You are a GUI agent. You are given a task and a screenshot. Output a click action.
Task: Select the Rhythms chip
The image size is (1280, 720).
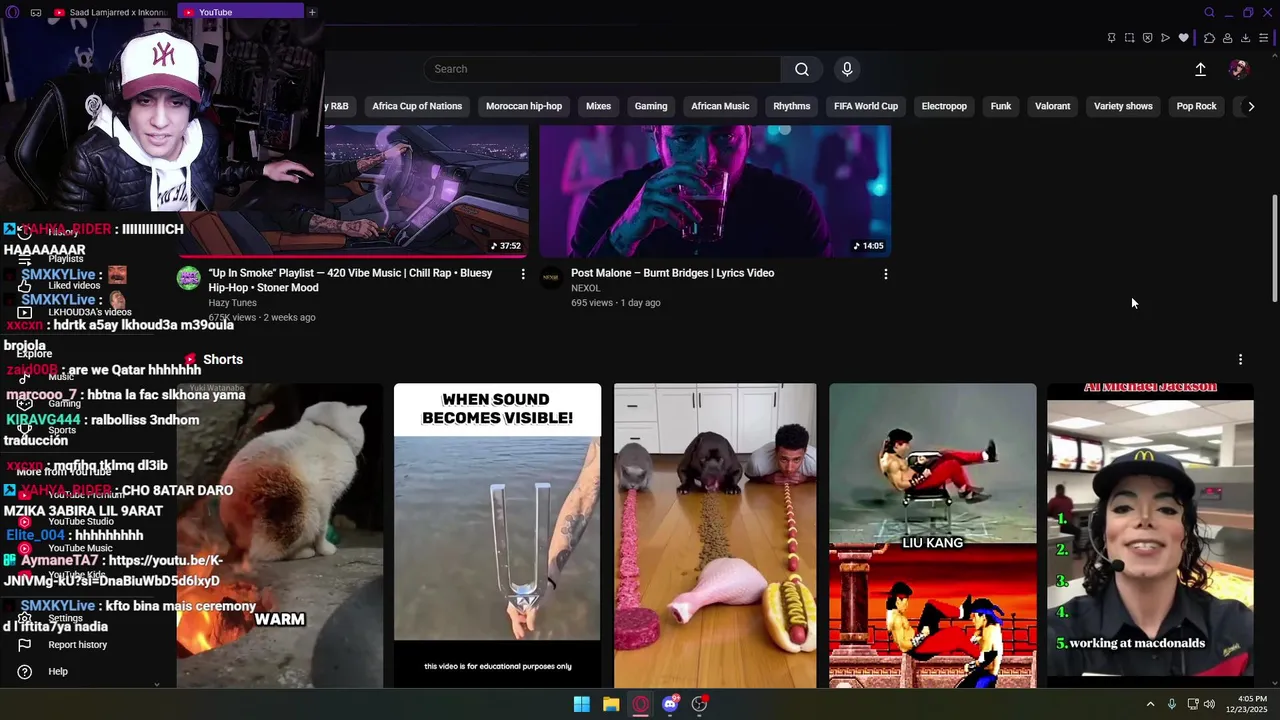coord(791,106)
